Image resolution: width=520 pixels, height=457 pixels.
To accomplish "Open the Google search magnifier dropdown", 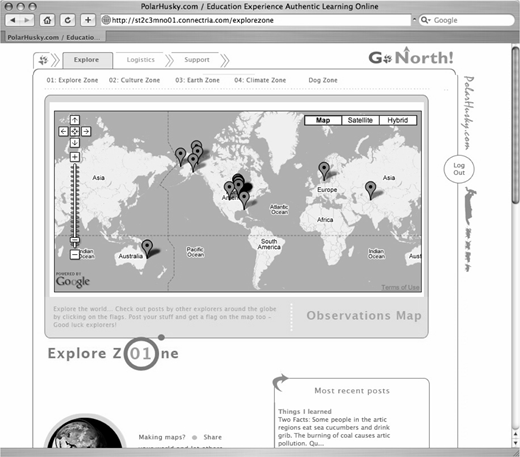I will (426, 20).
